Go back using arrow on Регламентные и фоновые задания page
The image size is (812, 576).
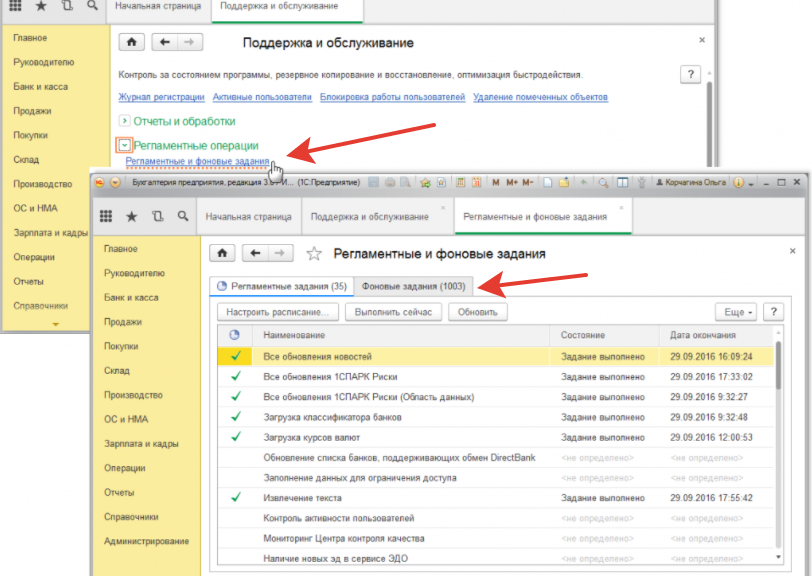[x=255, y=253]
